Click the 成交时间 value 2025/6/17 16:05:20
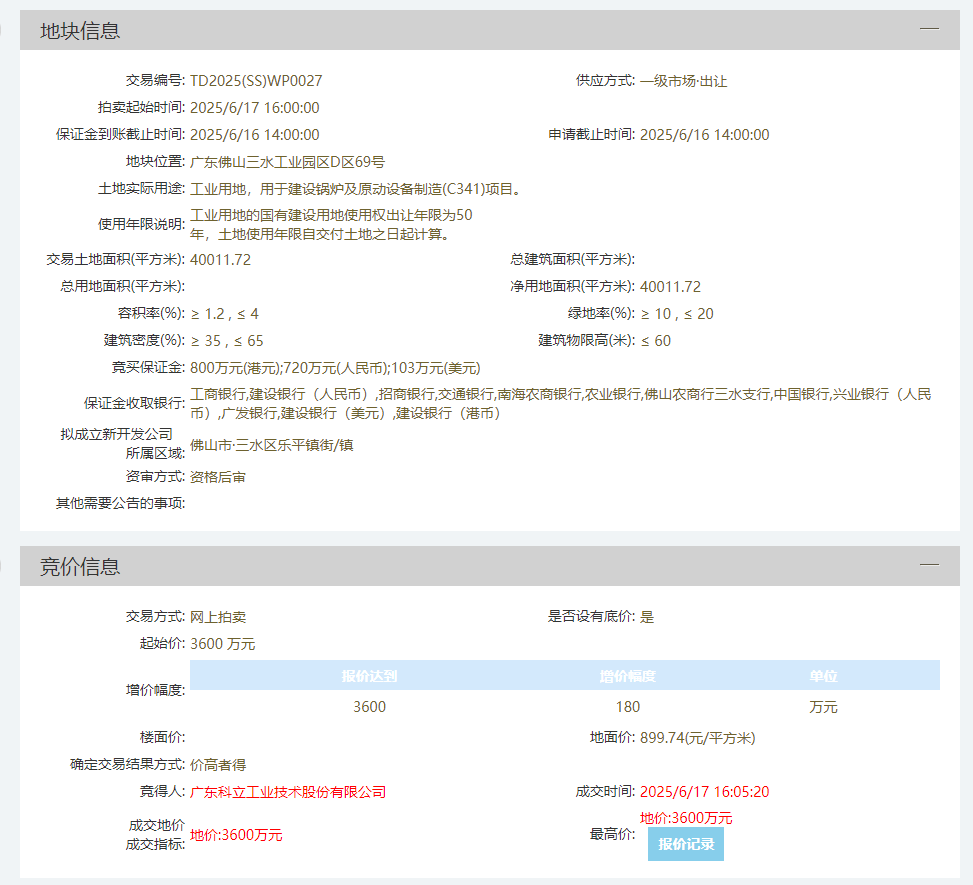This screenshot has width=973, height=885. coord(704,792)
